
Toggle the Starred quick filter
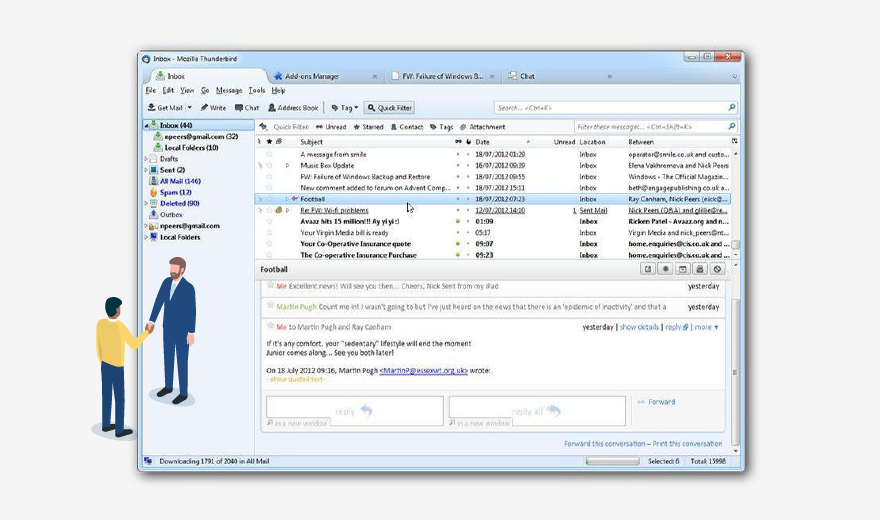368,127
